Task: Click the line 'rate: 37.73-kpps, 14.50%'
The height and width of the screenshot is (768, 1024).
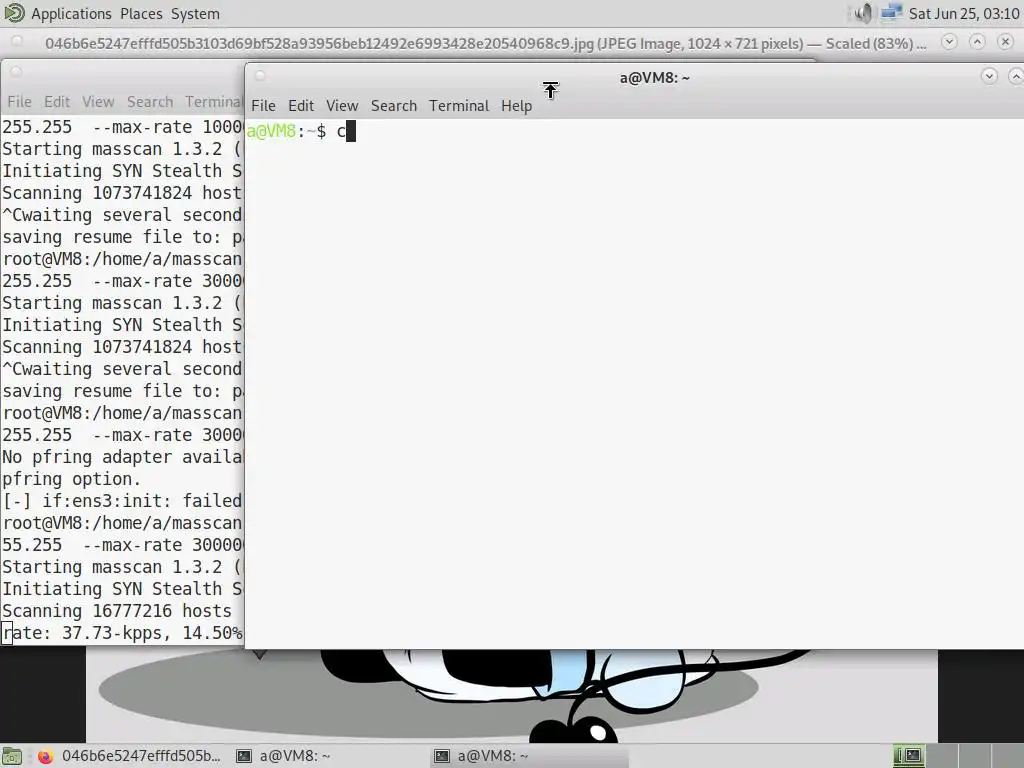Action: 122,633
